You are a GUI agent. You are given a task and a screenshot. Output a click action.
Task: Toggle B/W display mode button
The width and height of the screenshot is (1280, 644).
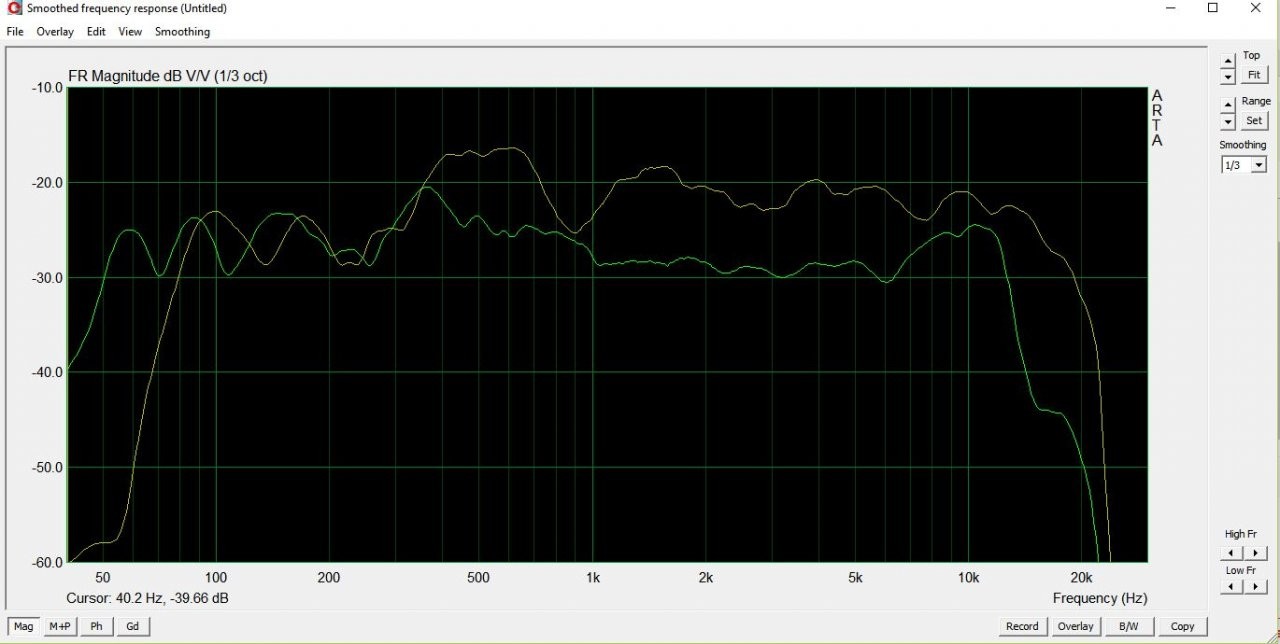[x=1129, y=627]
